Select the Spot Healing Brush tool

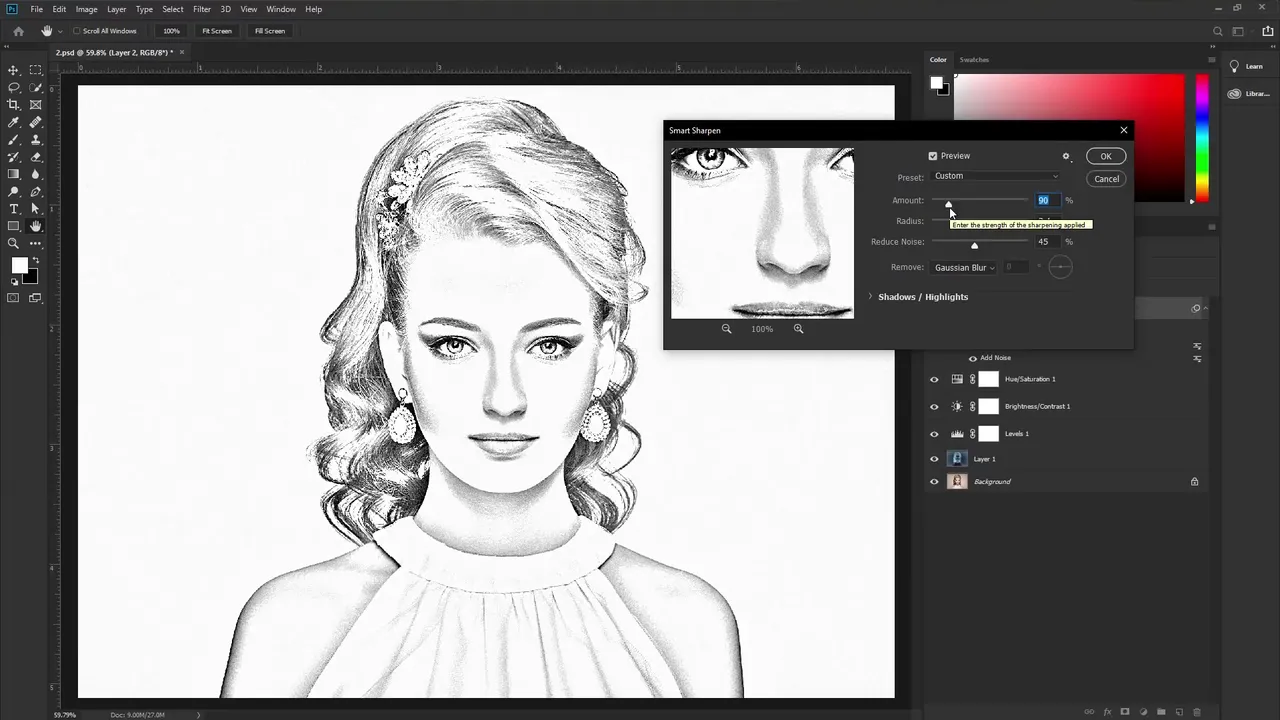(x=36, y=122)
